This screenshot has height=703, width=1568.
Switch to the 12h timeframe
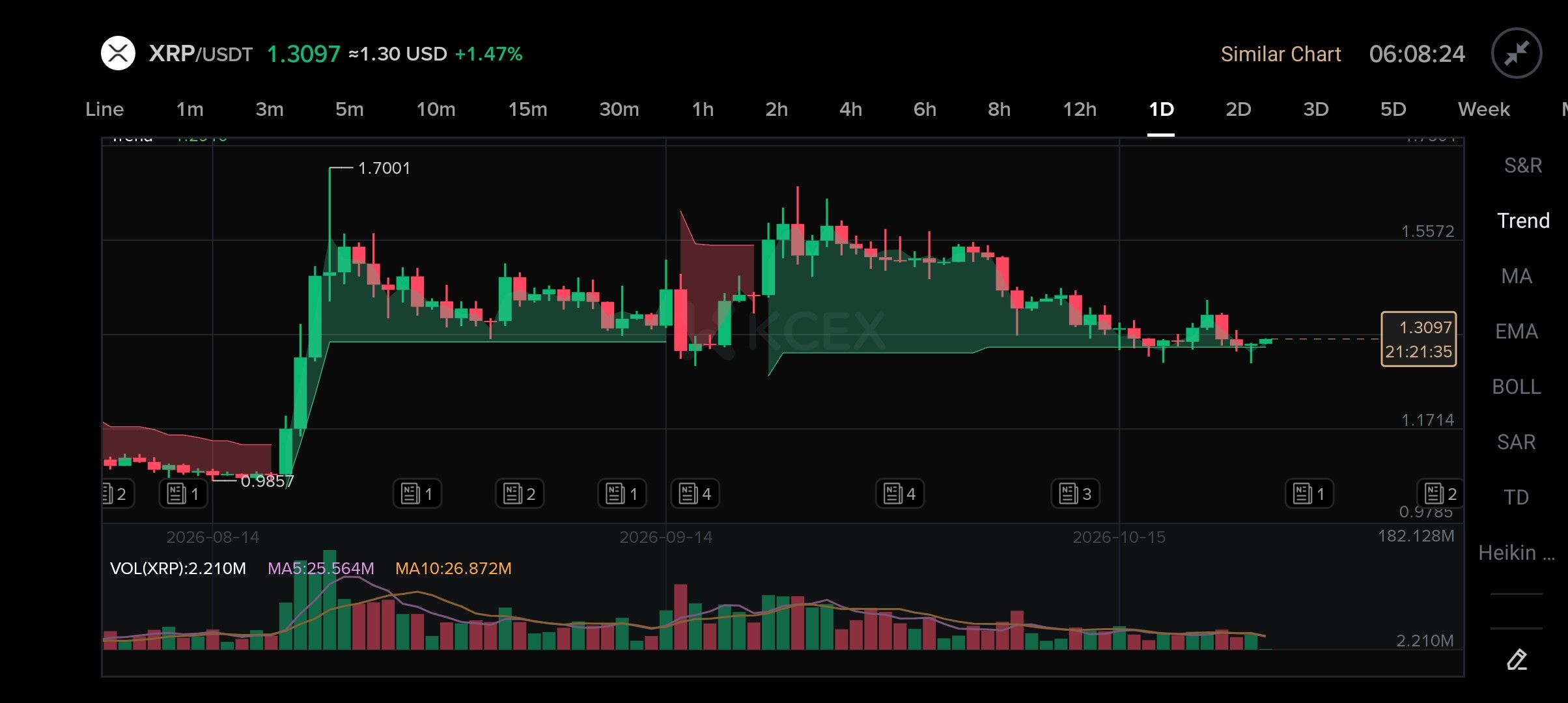pyautogui.click(x=1080, y=109)
